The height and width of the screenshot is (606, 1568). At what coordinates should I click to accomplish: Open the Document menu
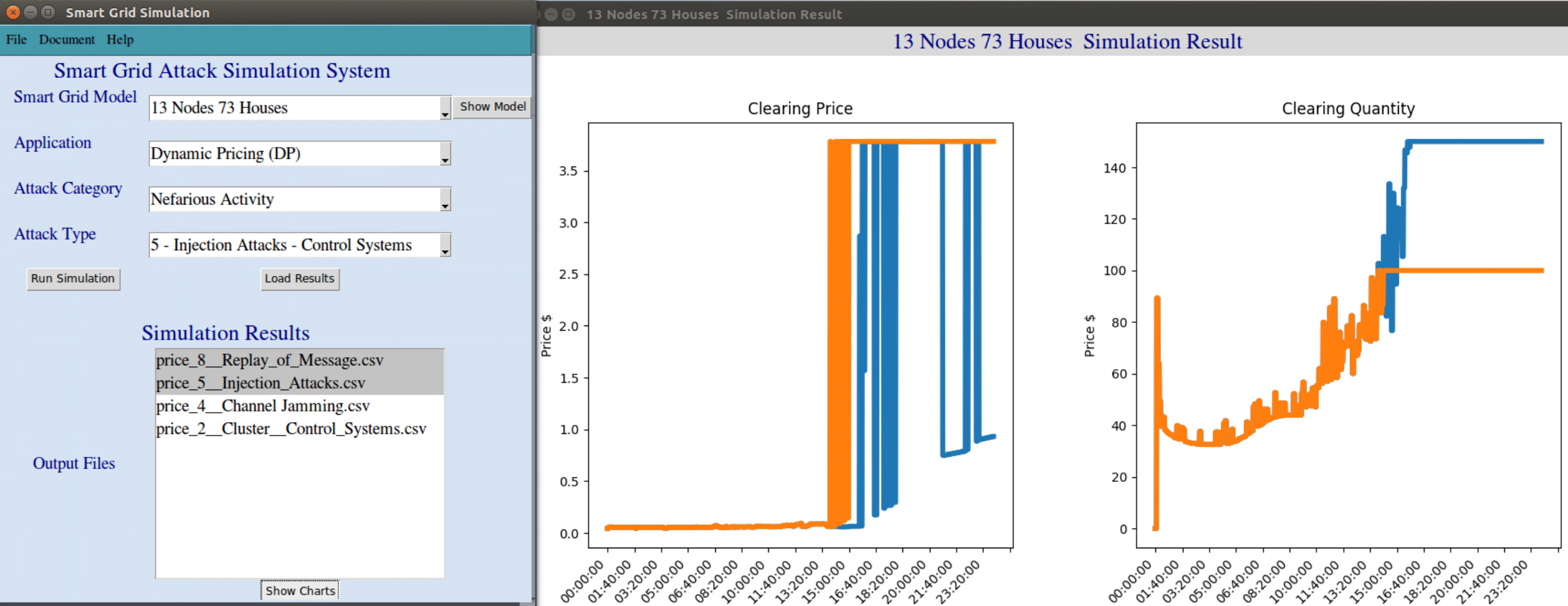[x=66, y=40]
